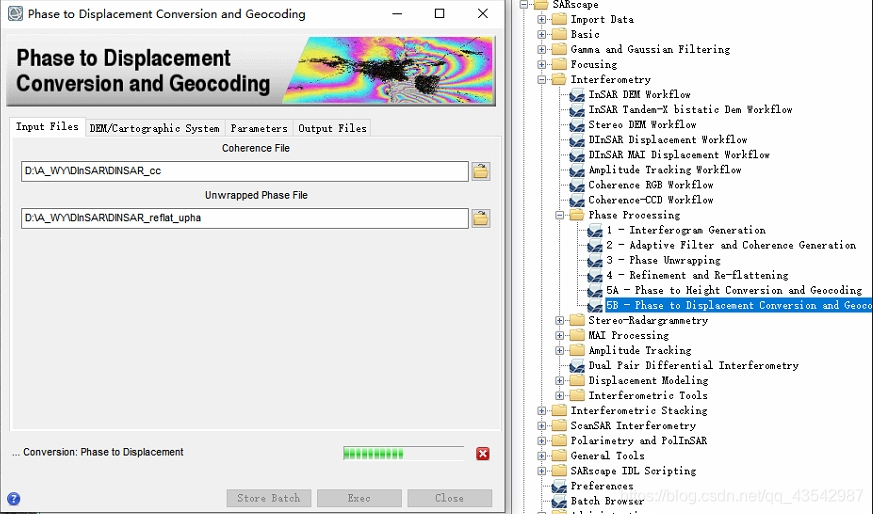
Task: Expand the Import Data folder
Action: click(x=541, y=19)
